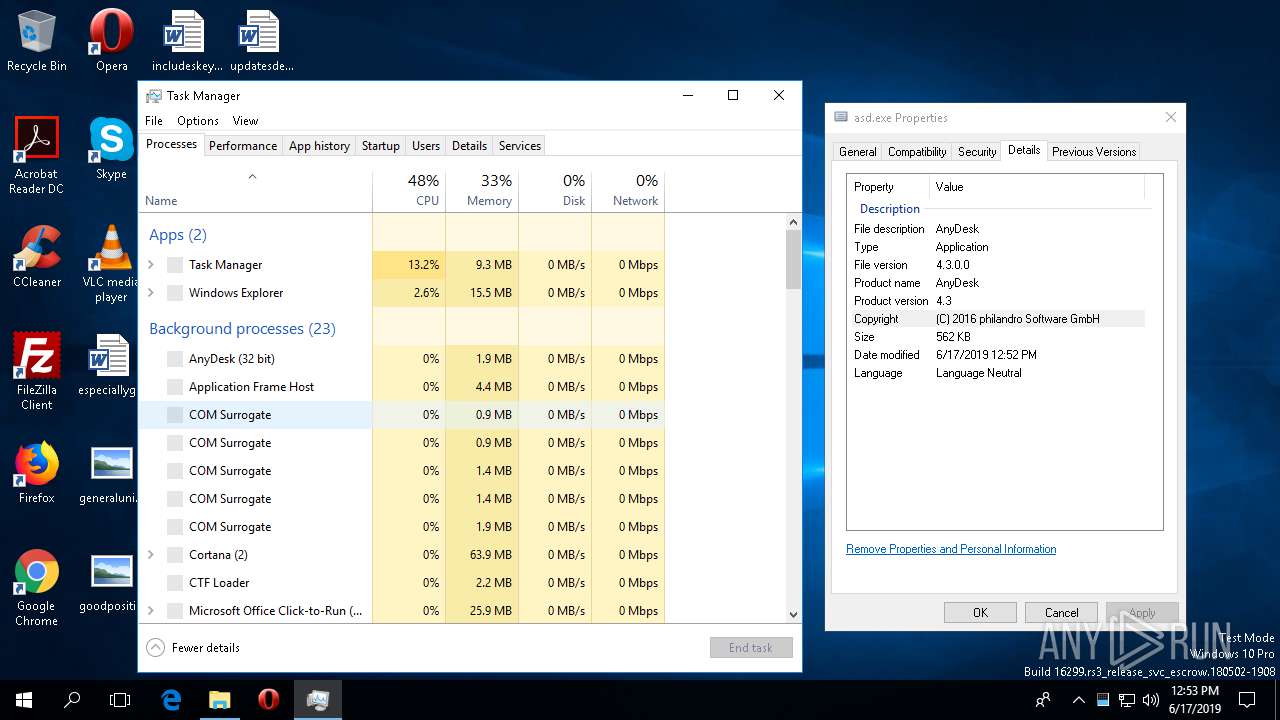This screenshot has width=1280, height=720.
Task: Open Task View on the taskbar
Action: (120, 700)
